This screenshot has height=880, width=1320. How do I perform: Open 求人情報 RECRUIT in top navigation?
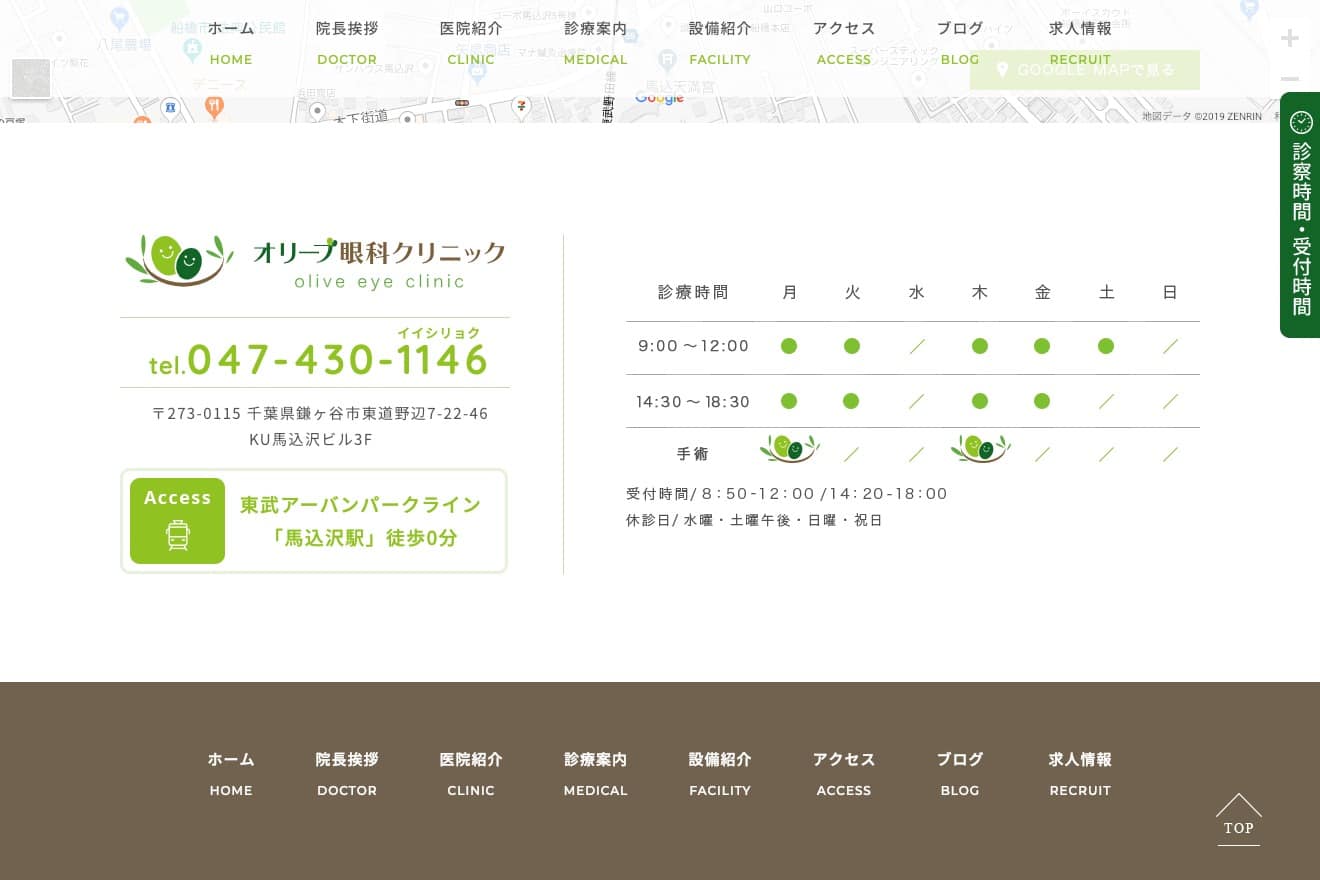[1080, 43]
